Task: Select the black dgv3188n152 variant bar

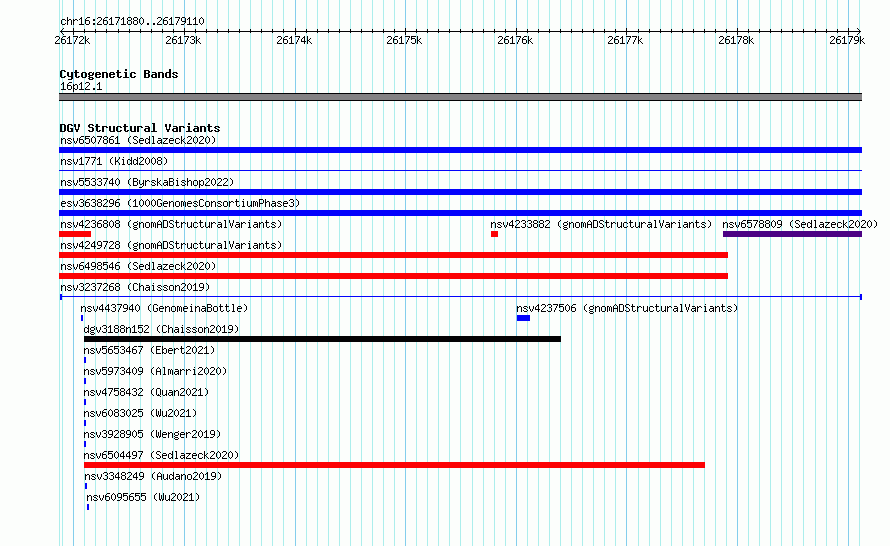Action: click(322, 339)
